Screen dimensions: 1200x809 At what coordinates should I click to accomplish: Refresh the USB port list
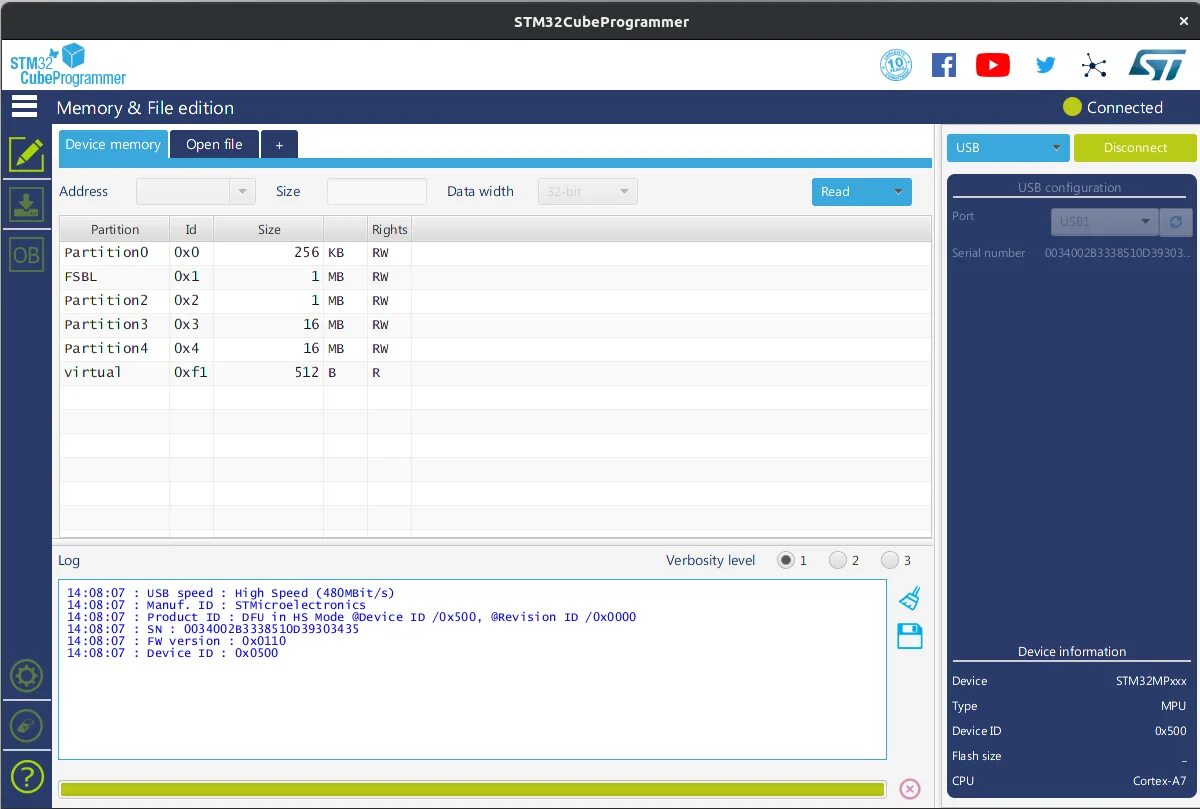pyautogui.click(x=1176, y=221)
